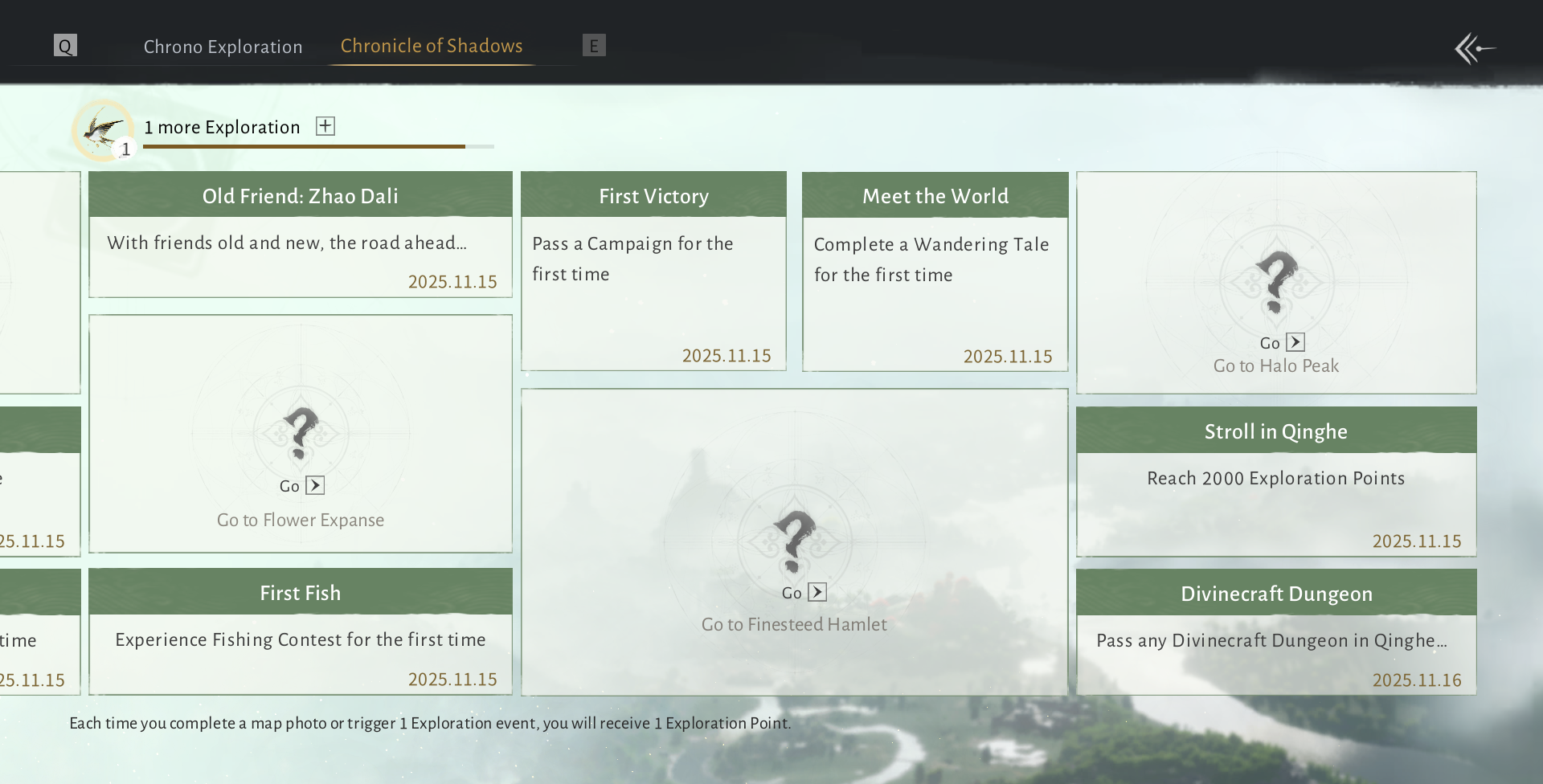
Task: Select the Stroll in Qinghe card header
Action: (1276, 431)
